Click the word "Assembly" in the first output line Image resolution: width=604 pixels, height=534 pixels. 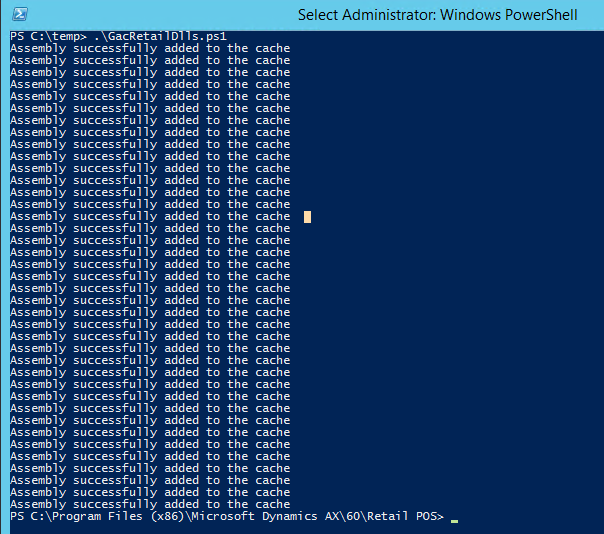pos(38,48)
